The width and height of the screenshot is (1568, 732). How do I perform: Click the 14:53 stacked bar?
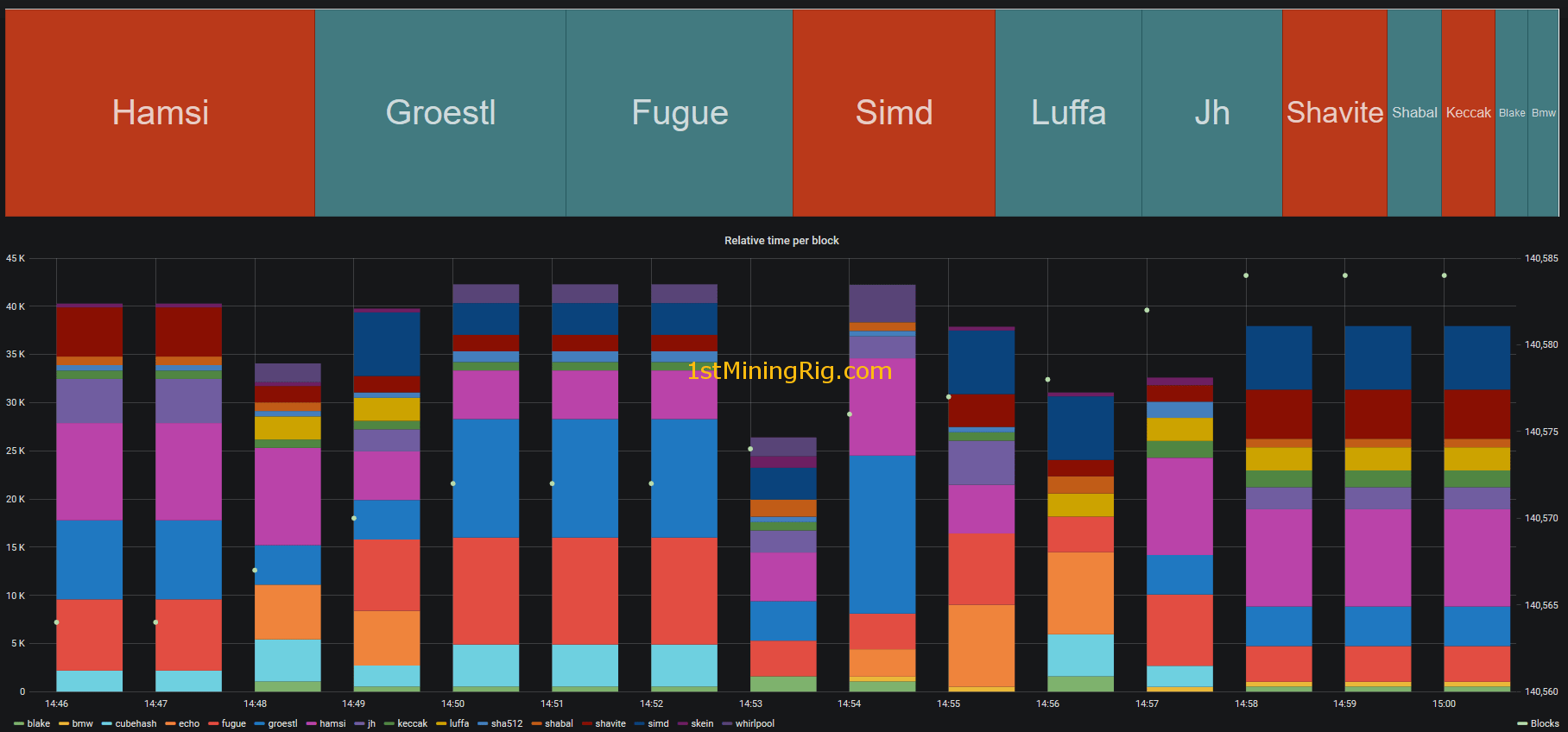[x=783, y=565]
